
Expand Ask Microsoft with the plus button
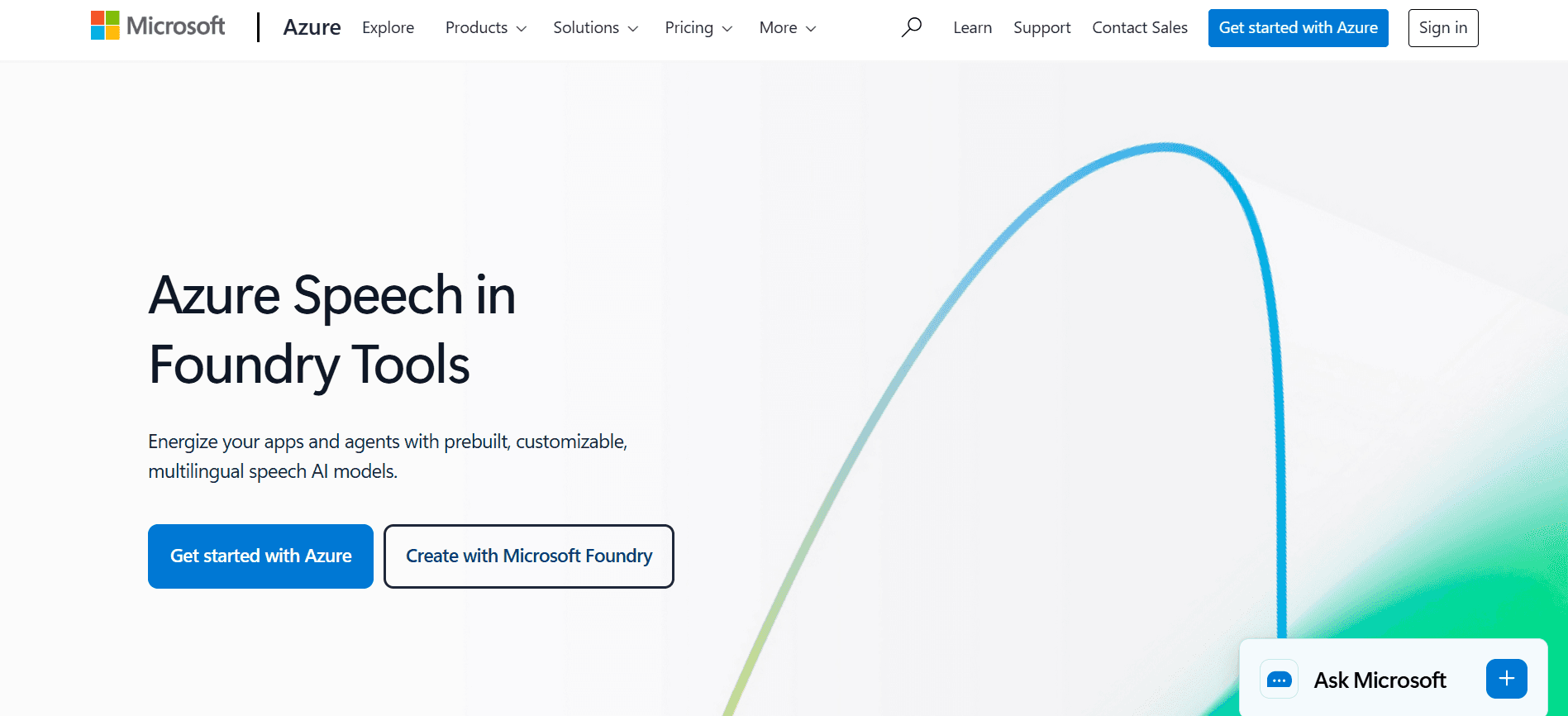click(x=1506, y=679)
